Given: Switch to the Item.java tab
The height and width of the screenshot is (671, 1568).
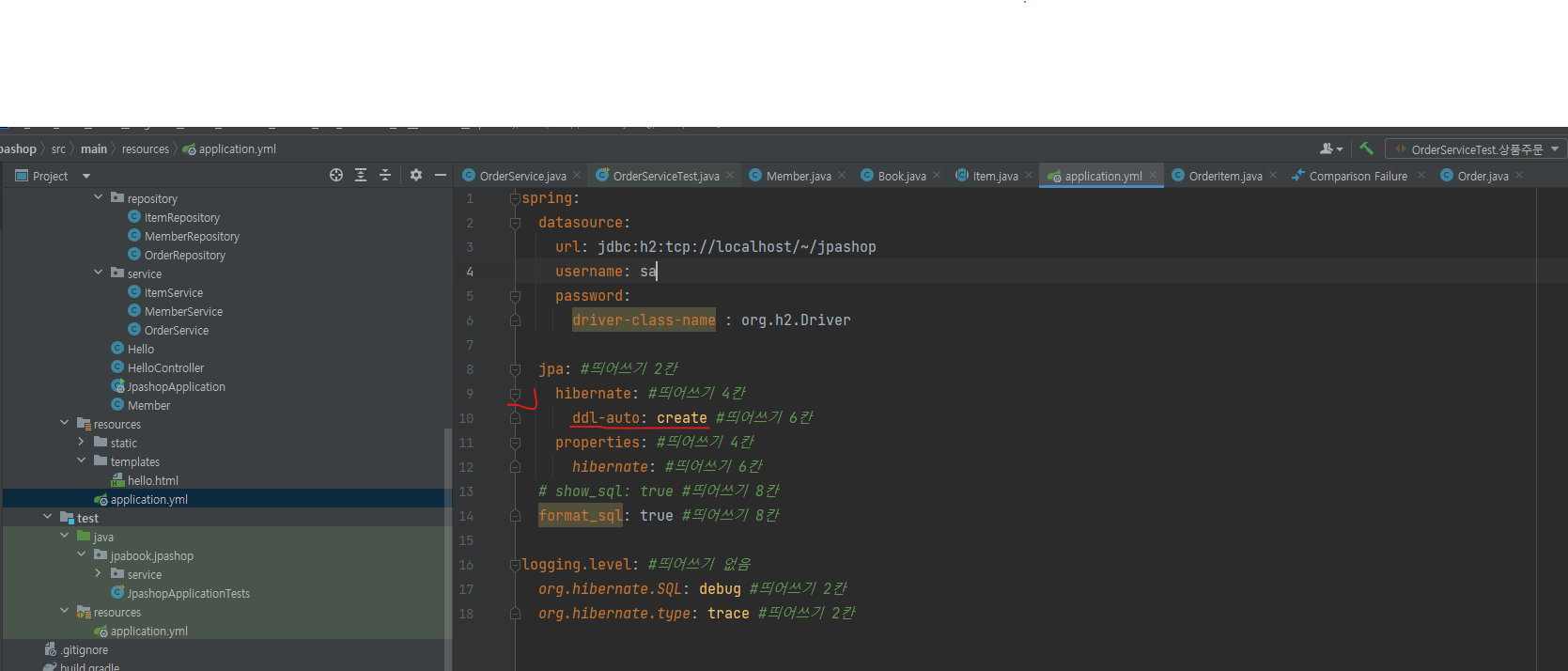Looking at the screenshot, I should pos(994,176).
